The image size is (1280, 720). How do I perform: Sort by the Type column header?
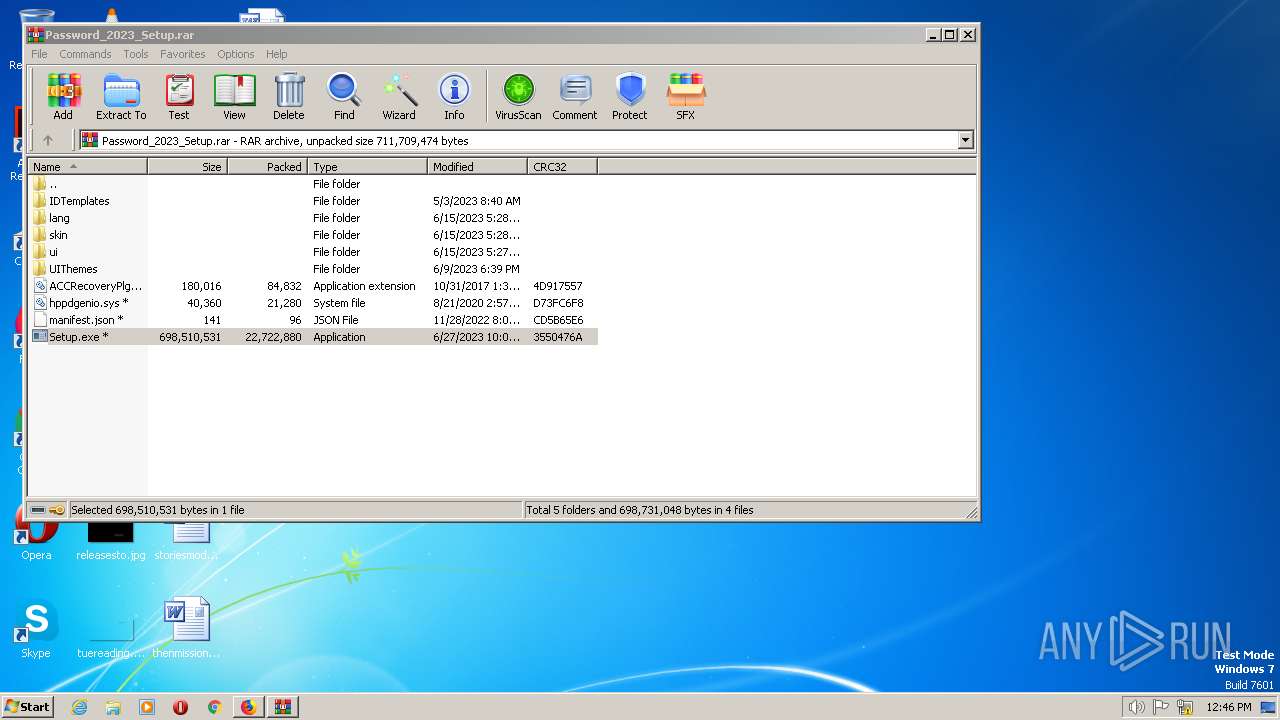[368, 167]
